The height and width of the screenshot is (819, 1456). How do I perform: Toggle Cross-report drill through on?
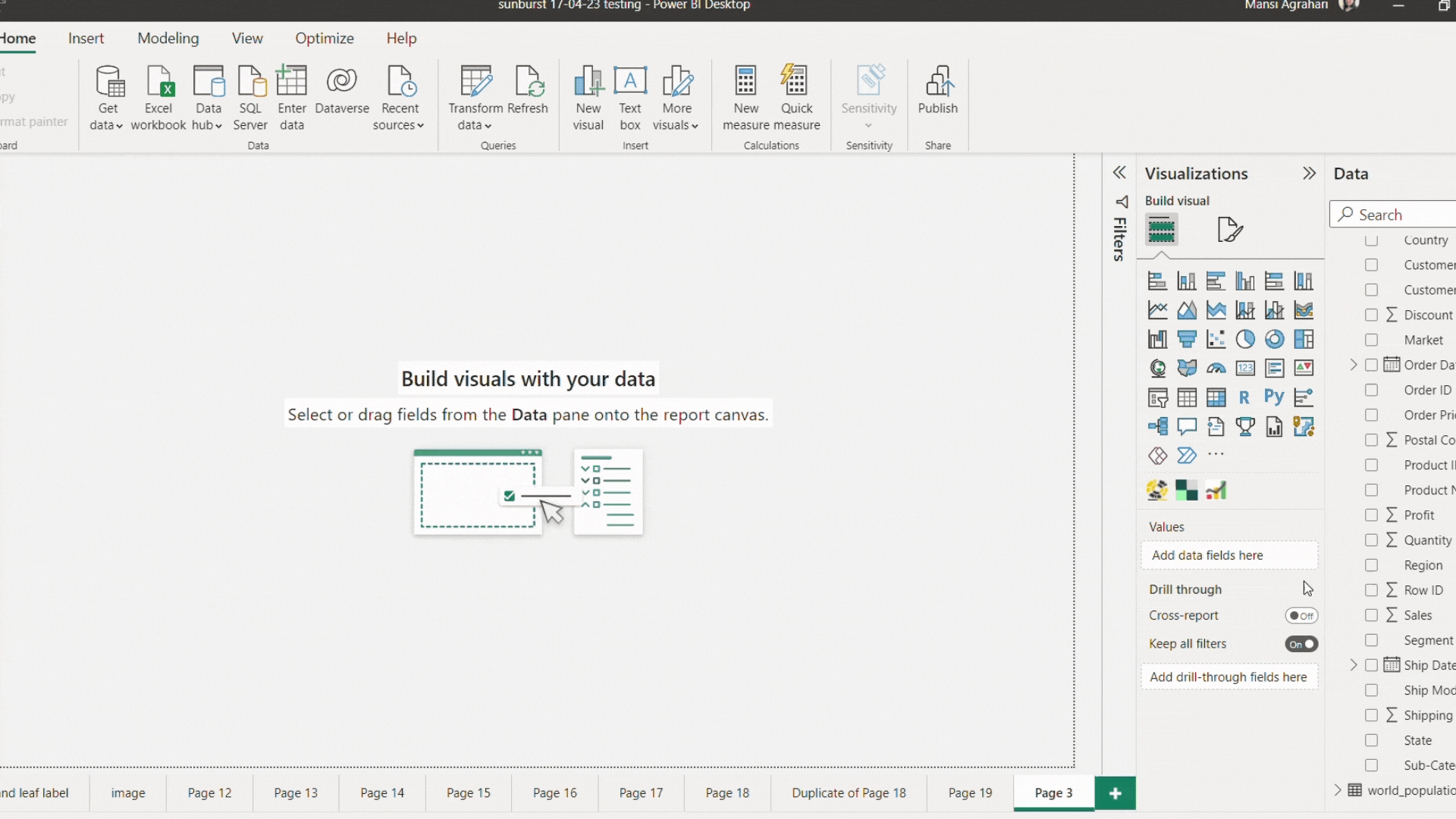click(1301, 616)
